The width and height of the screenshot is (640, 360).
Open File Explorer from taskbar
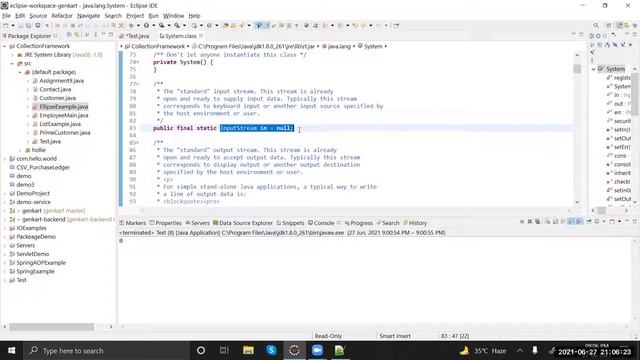tap(248, 350)
